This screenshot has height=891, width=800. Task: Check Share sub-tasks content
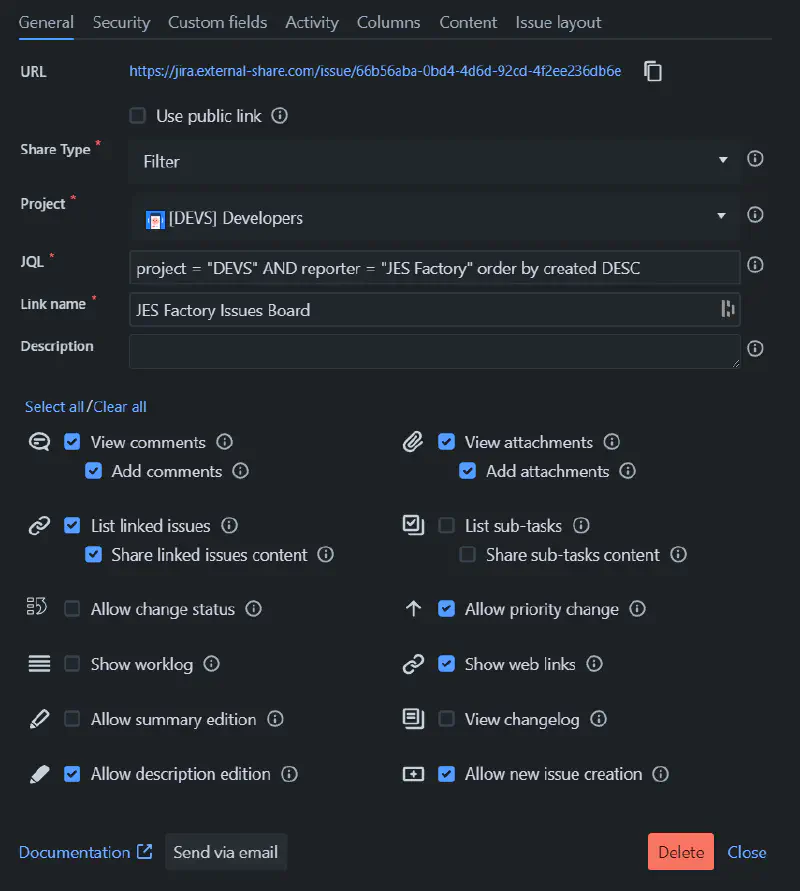point(468,554)
